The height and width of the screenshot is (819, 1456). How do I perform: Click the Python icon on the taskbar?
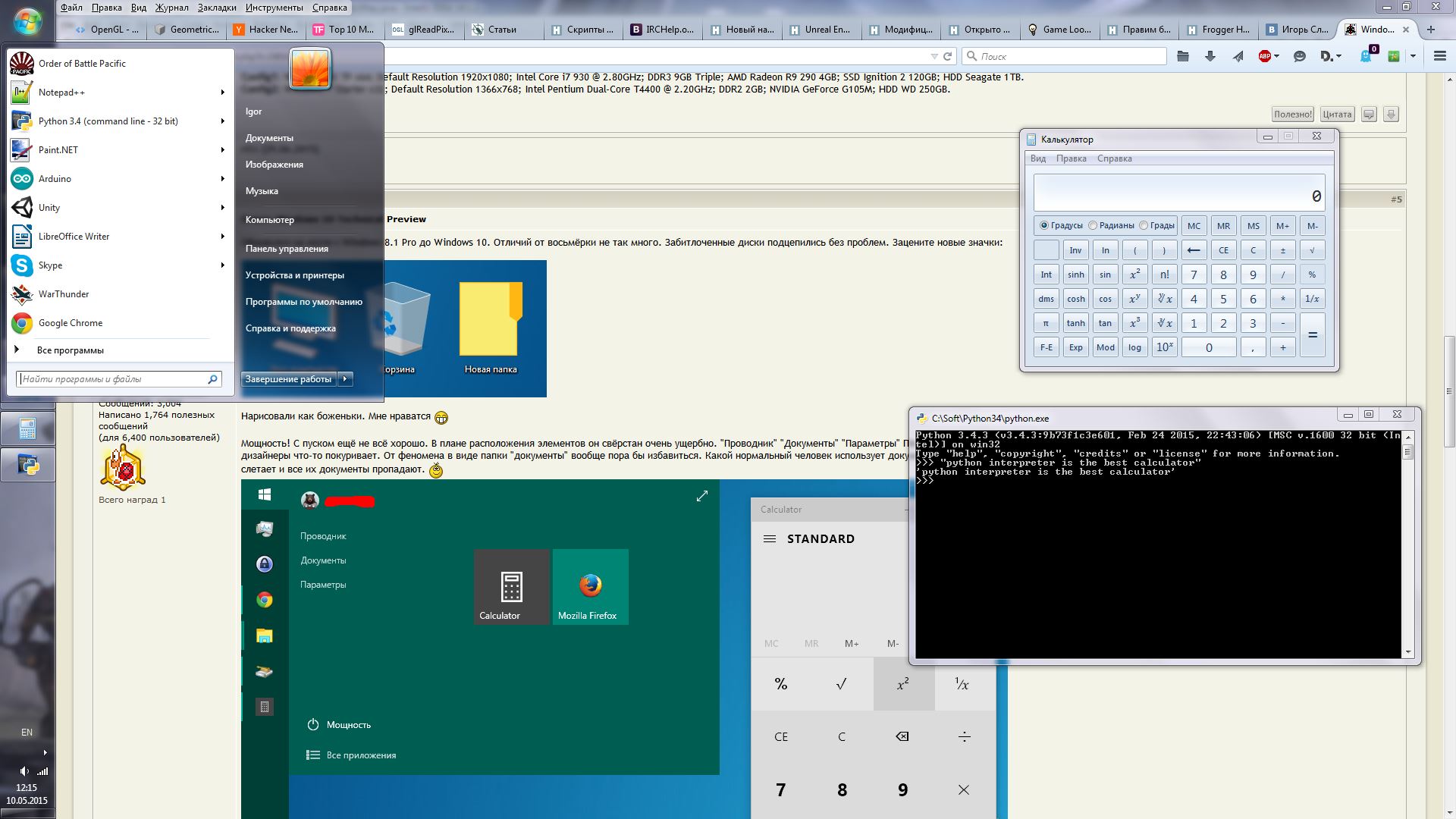[x=28, y=465]
